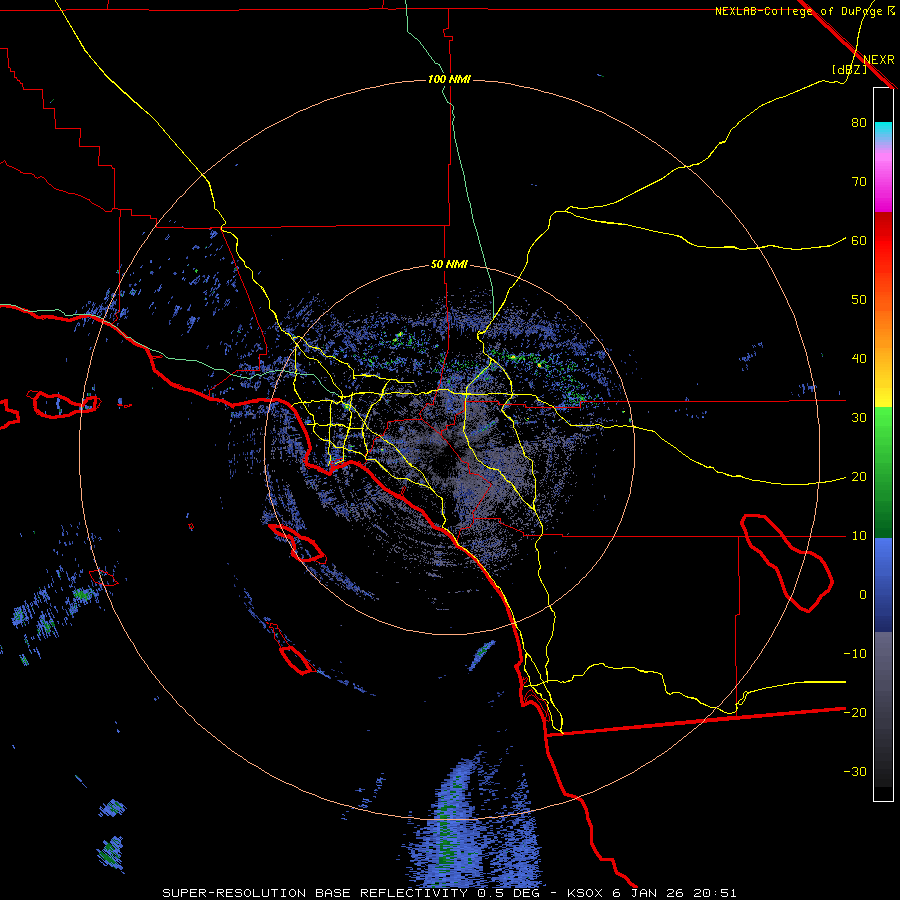Select the 100 NMI range ring label
This screenshot has height=900, width=900.
point(449,79)
